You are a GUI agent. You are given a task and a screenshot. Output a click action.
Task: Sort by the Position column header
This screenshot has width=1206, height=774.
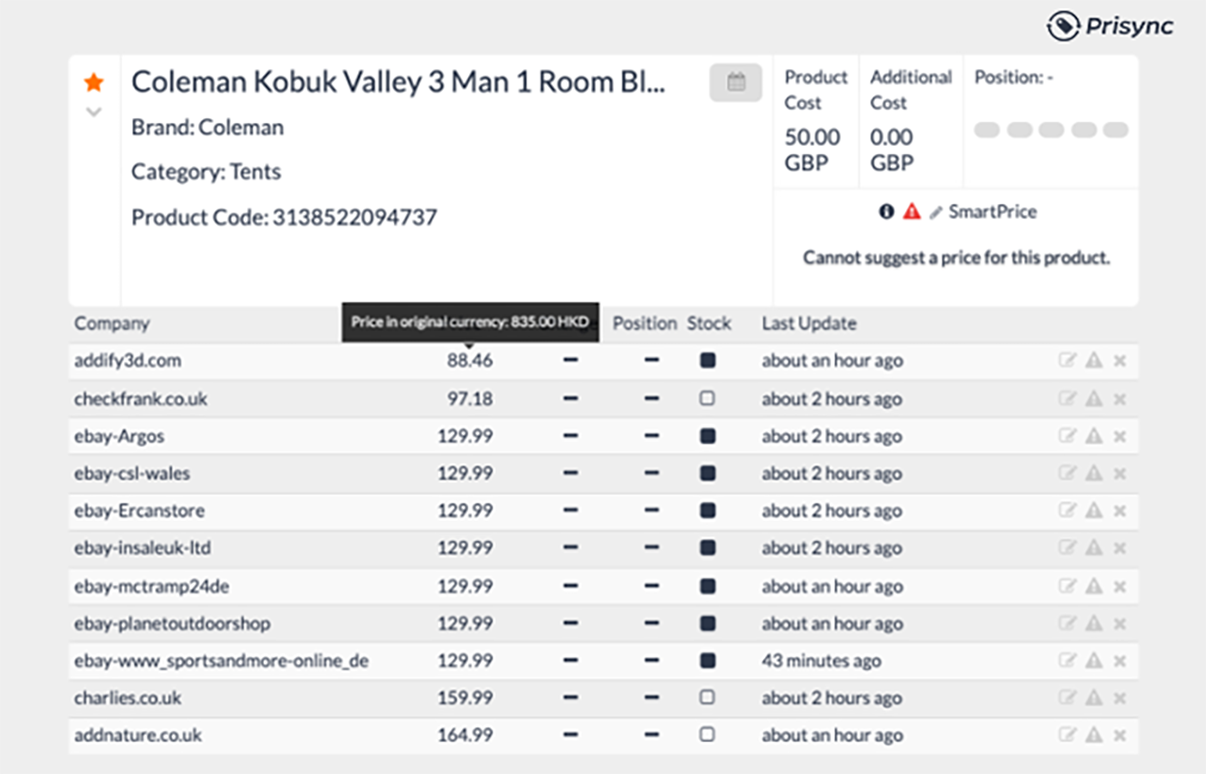tap(644, 324)
